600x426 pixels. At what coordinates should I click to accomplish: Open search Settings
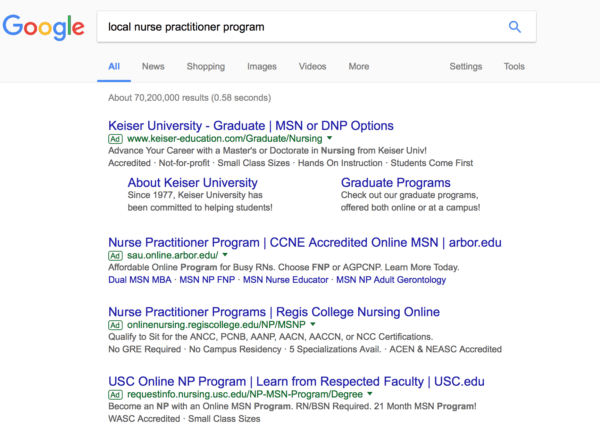[466, 67]
